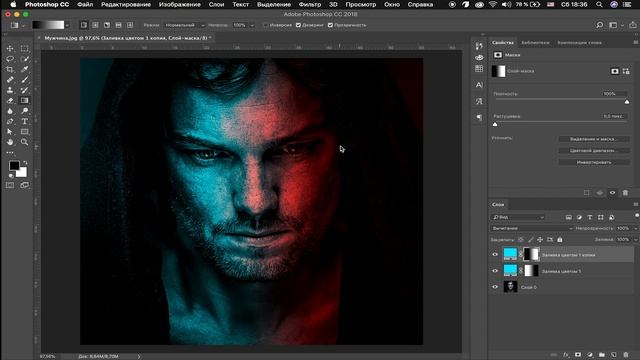Select the Path Selection tool
Screen dimensions: 640x360
pos(10,132)
